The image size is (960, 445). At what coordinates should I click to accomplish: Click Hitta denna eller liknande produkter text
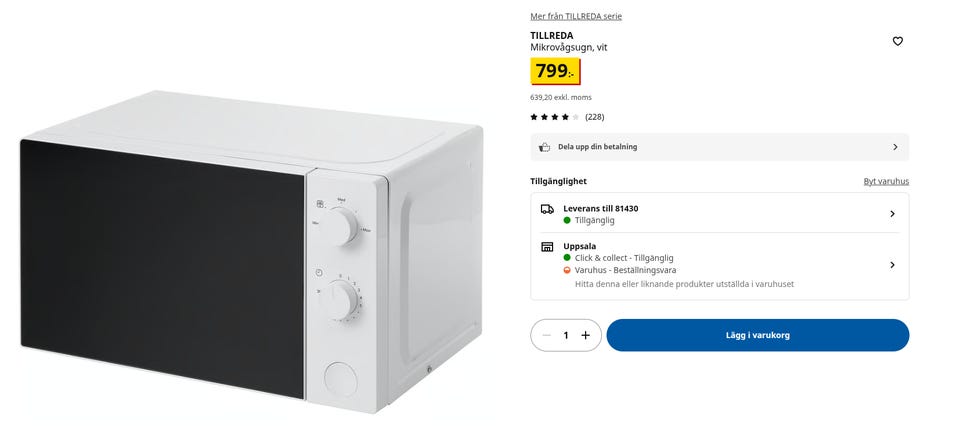[x=684, y=284]
